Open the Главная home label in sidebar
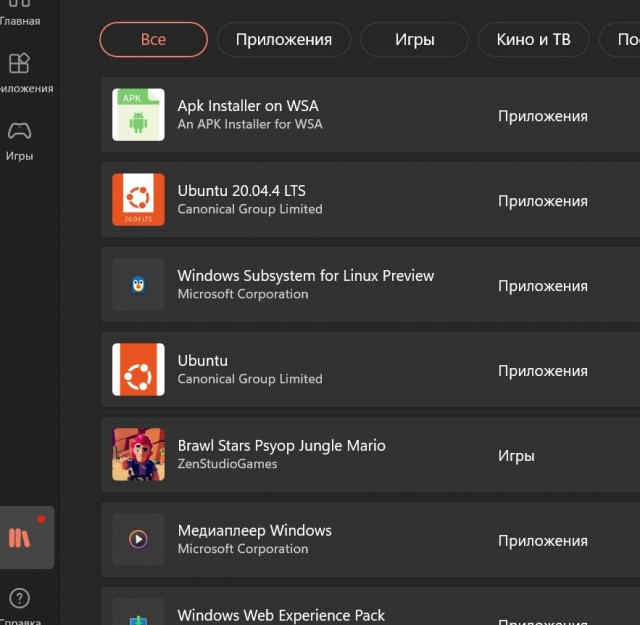Image resolution: width=640 pixels, height=625 pixels. pos(20,21)
